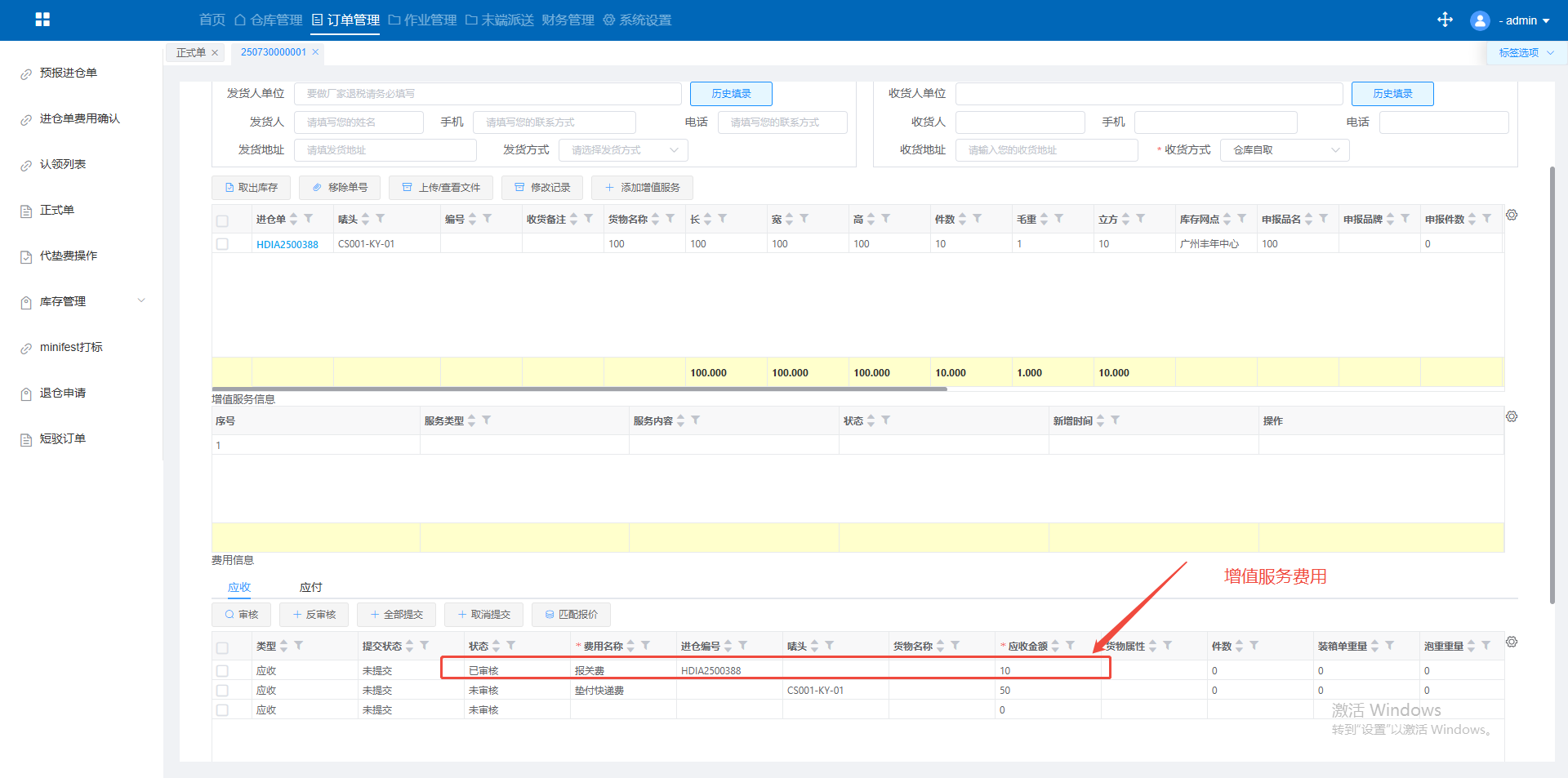
Task: Click the app grid icon in header
Action: tap(42, 20)
